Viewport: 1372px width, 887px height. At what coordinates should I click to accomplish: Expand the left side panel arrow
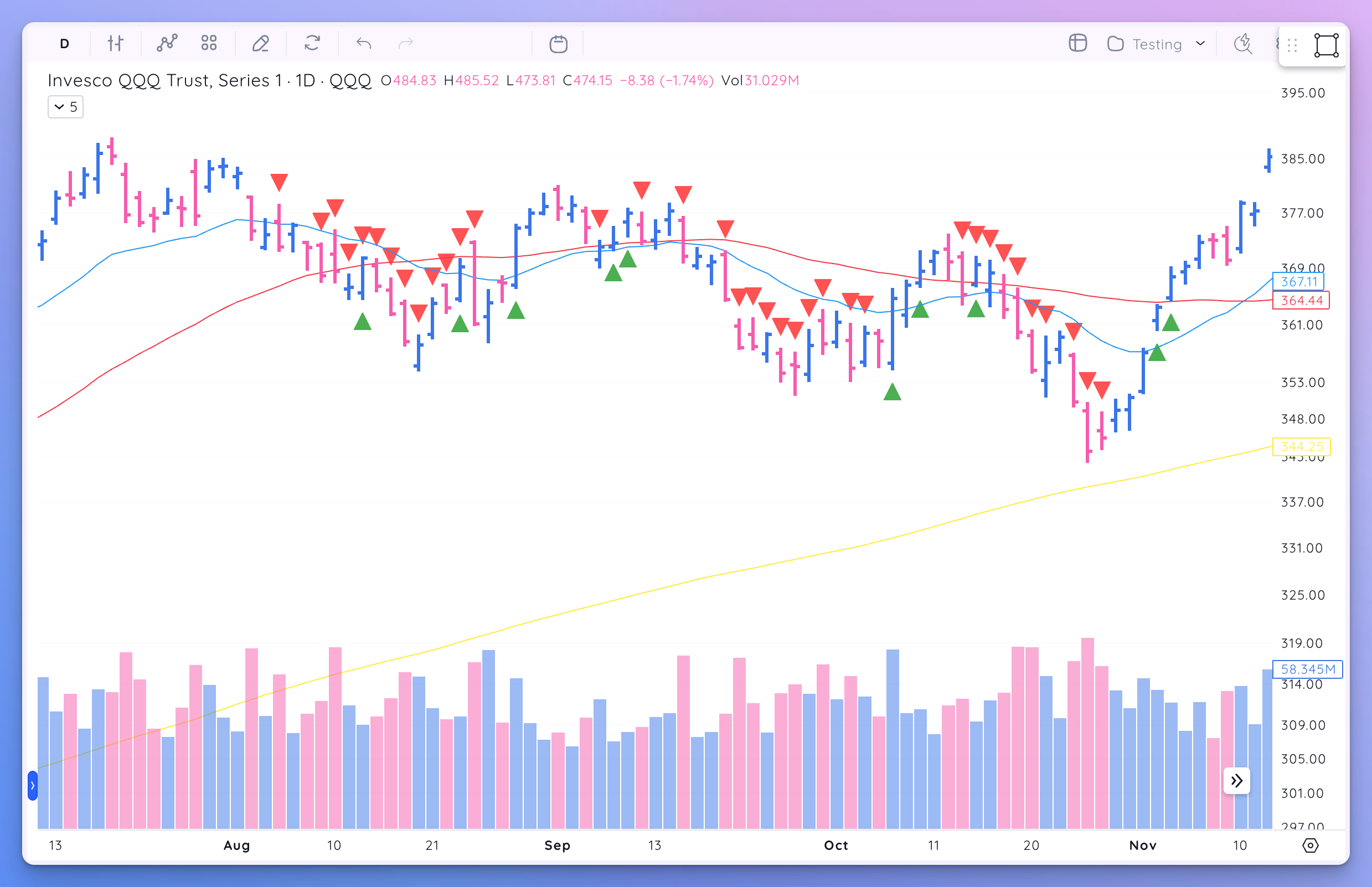pyautogui.click(x=33, y=786)
